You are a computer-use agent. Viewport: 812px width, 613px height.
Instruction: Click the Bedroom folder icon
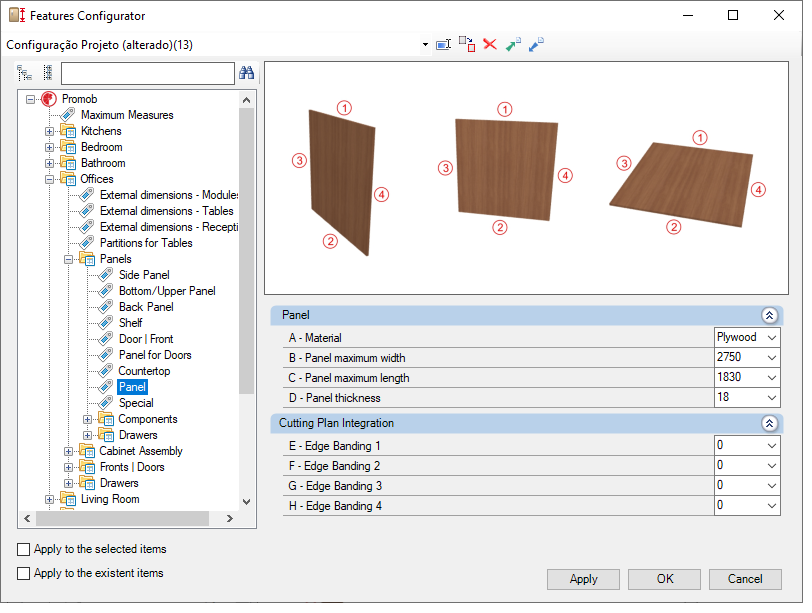coord(68,147)
